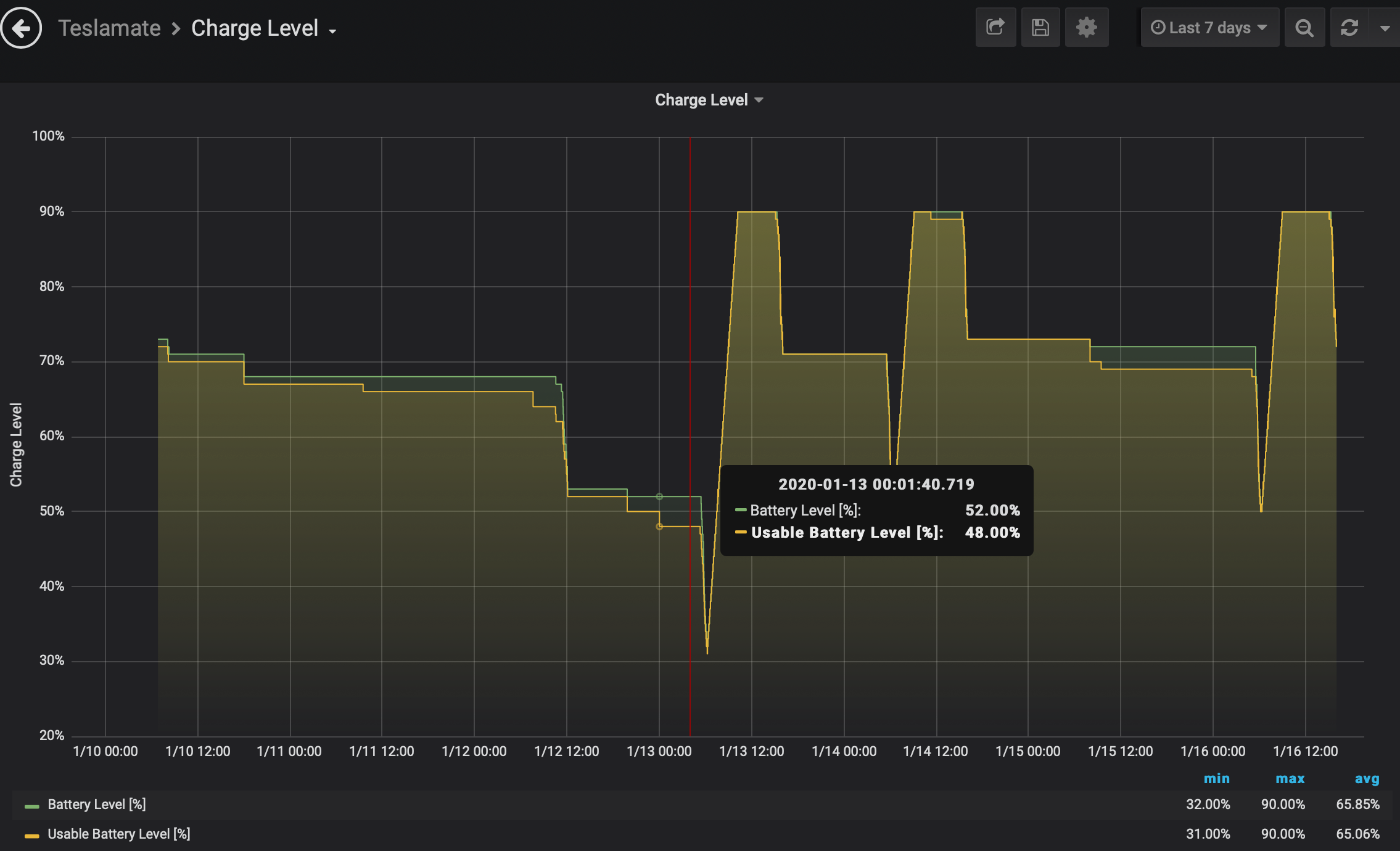
Task: Click the 32.00% min value
Action: point(1208,804)
